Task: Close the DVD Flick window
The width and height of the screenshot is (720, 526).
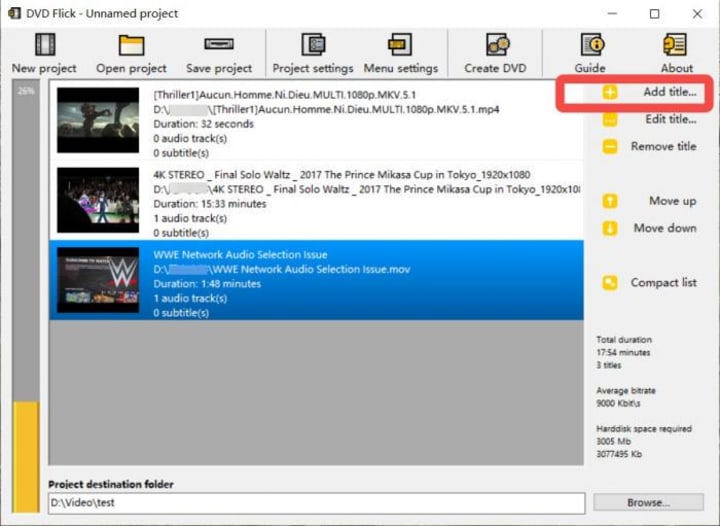Action: [x=697, y=14]
